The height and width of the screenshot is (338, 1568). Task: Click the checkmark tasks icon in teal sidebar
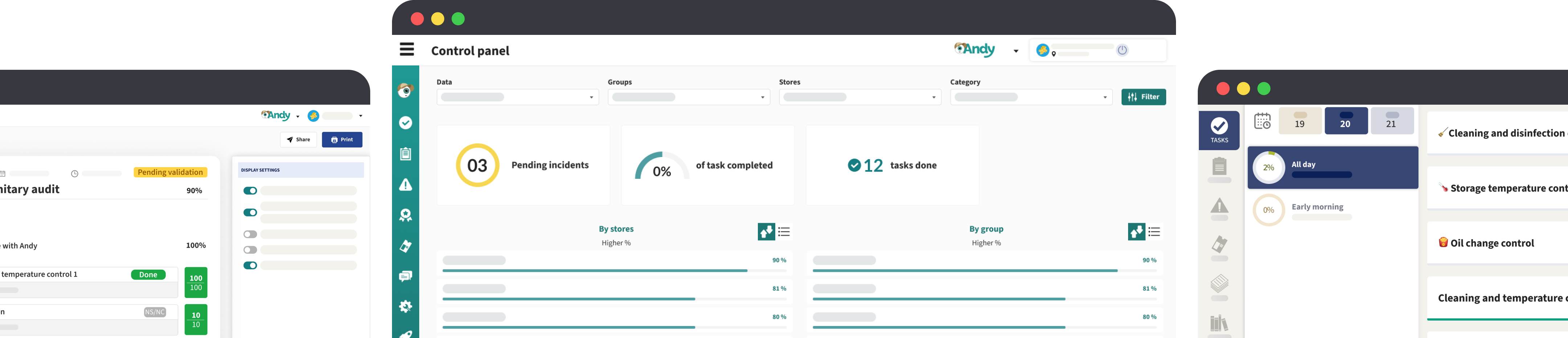pos(405,123)
